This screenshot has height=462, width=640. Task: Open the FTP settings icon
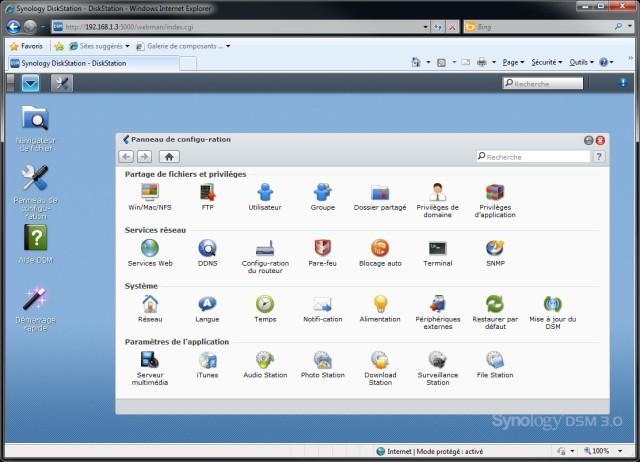pos(207,197)
